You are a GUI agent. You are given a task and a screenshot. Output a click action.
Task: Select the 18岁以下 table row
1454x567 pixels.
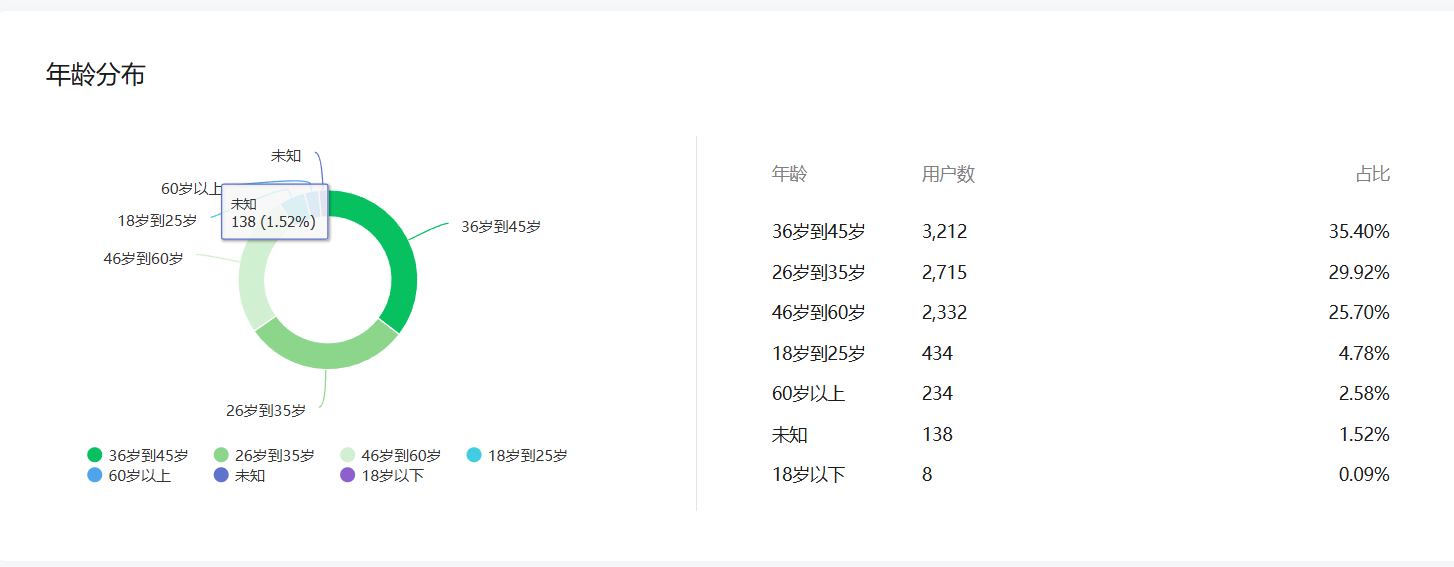tap(1080, 474)
